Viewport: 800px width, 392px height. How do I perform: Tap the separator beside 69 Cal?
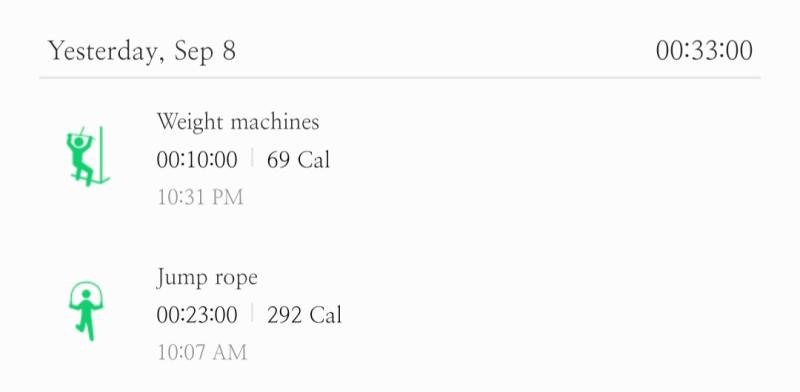click(252, 158)
